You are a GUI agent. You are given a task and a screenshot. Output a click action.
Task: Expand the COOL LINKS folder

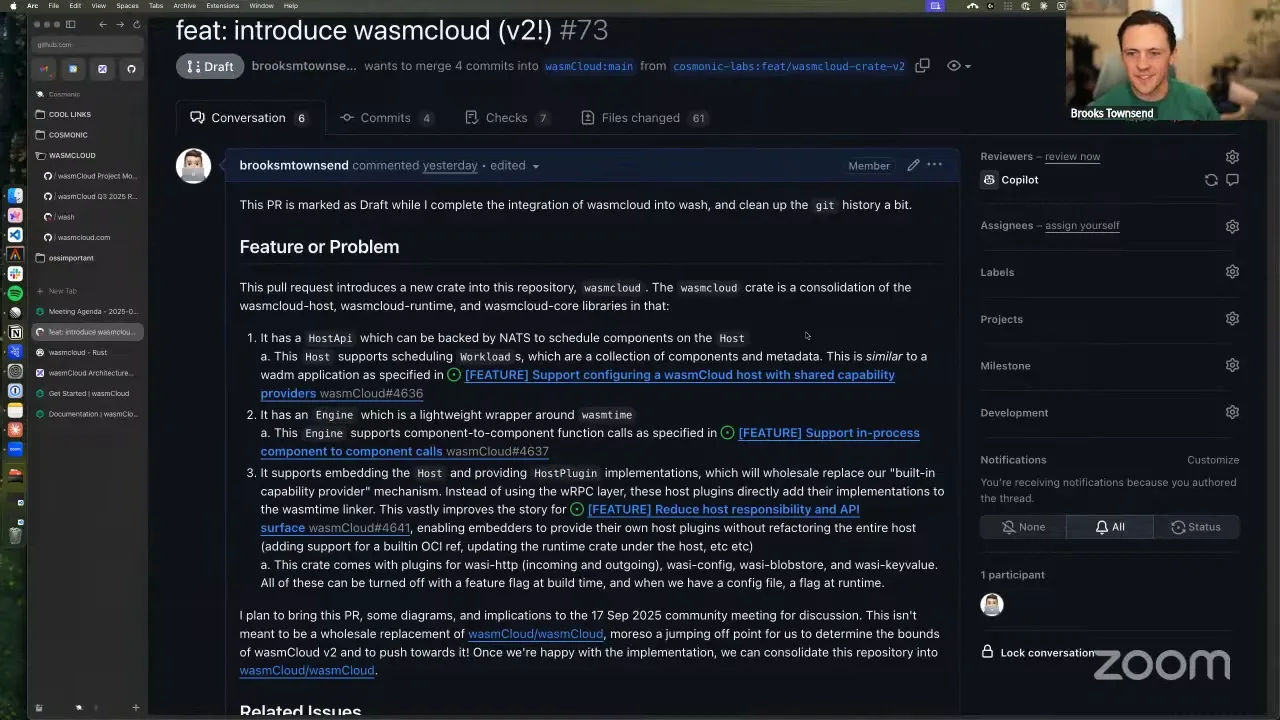(x=69, y=114)
